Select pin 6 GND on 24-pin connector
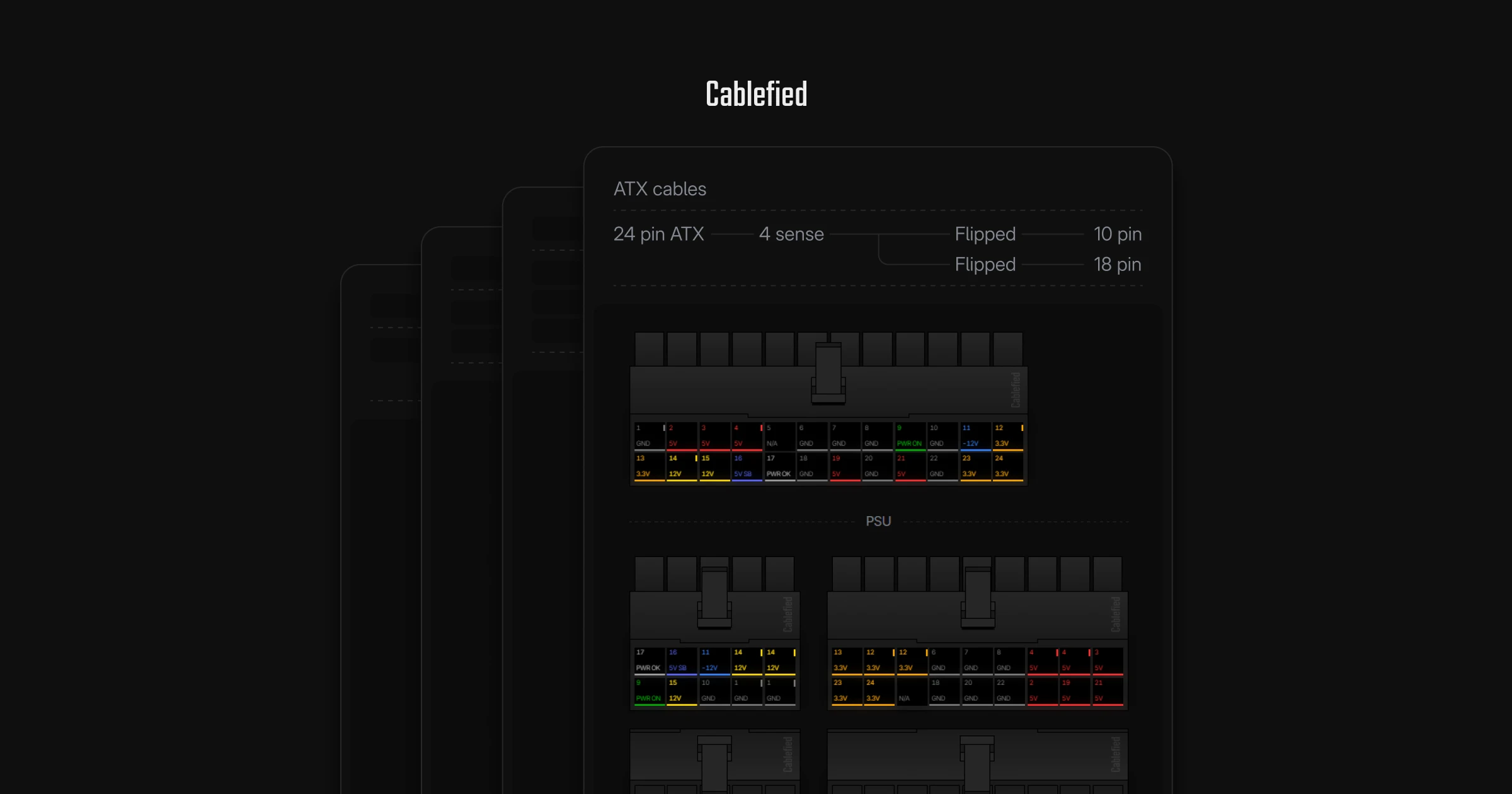Viewport: 1512px width, 794px height. click(813, 436)
